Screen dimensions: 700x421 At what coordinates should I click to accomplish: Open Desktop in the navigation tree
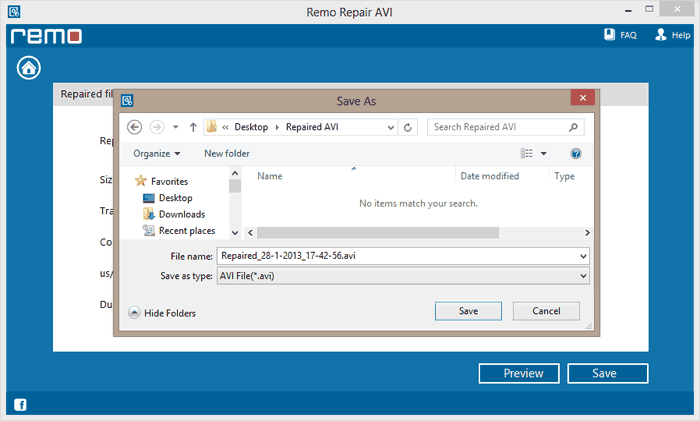175,198
